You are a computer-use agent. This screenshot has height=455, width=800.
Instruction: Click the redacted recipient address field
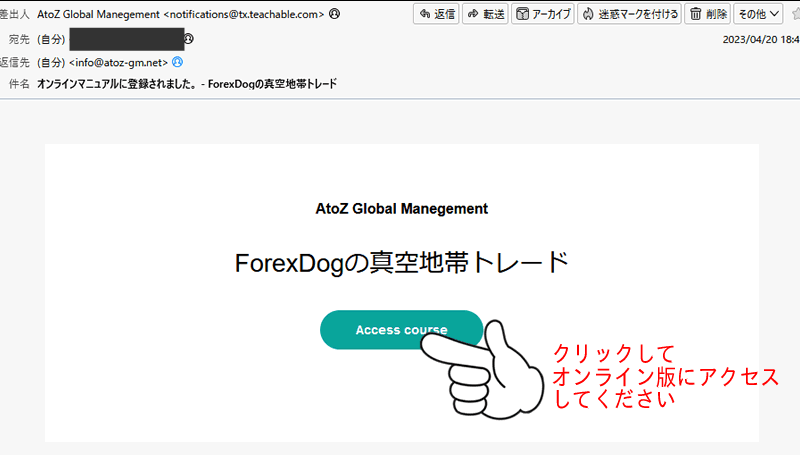point(127,39)
